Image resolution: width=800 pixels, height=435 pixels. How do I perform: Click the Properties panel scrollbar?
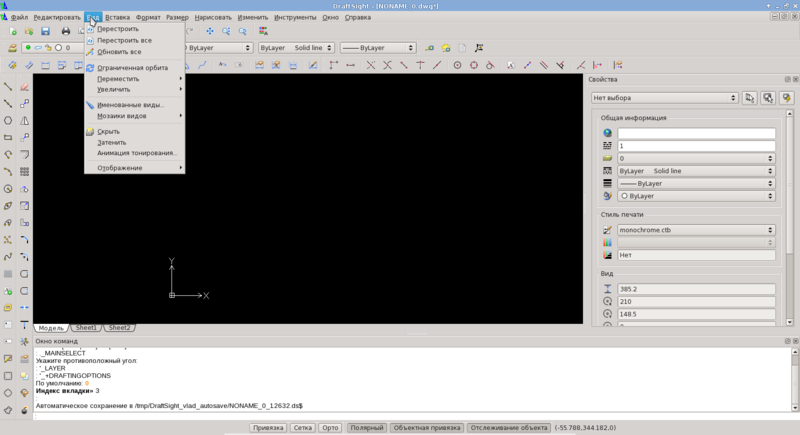790,218
